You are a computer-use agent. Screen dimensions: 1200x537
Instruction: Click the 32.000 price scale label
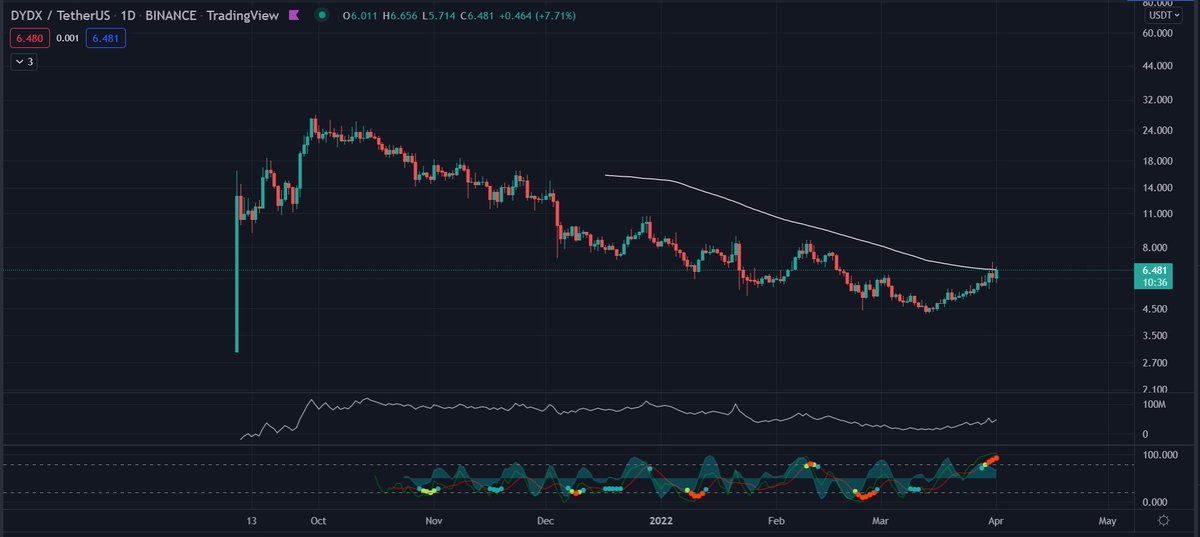pos(1158,100)
